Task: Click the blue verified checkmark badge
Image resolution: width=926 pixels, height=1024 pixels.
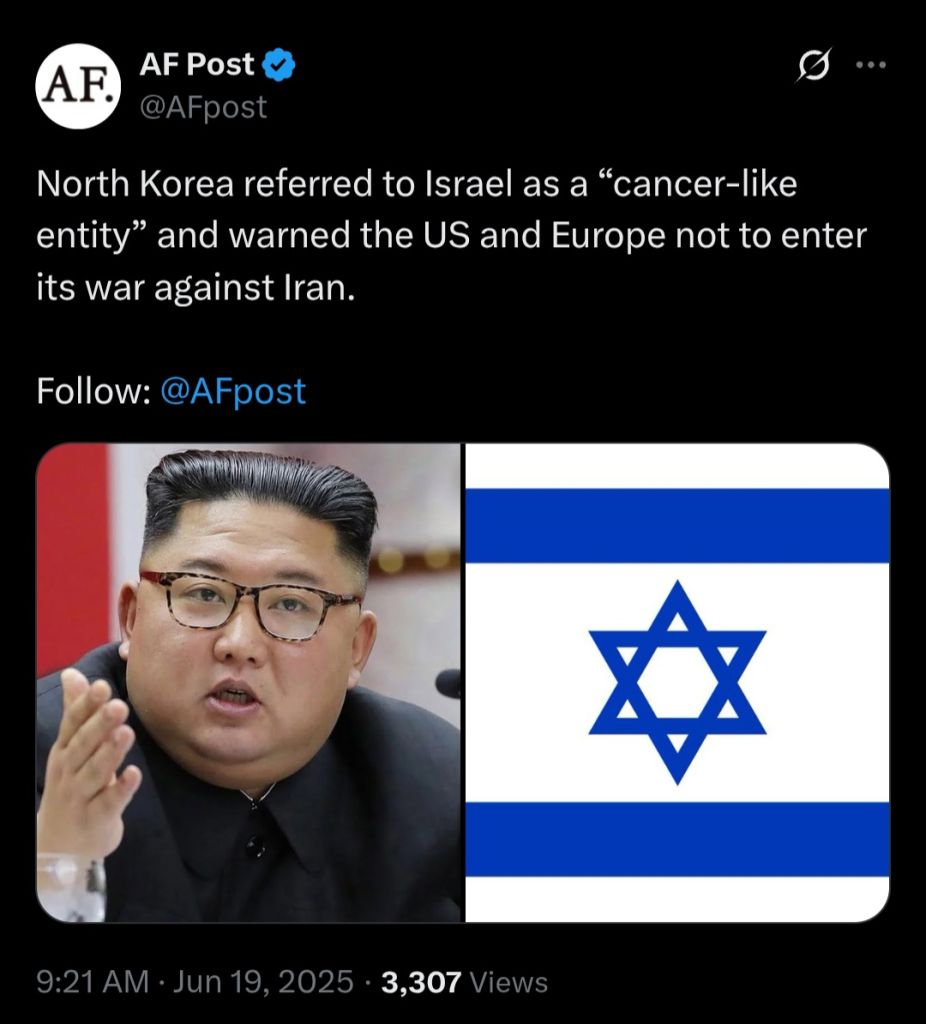Action: tap(279, 65)
